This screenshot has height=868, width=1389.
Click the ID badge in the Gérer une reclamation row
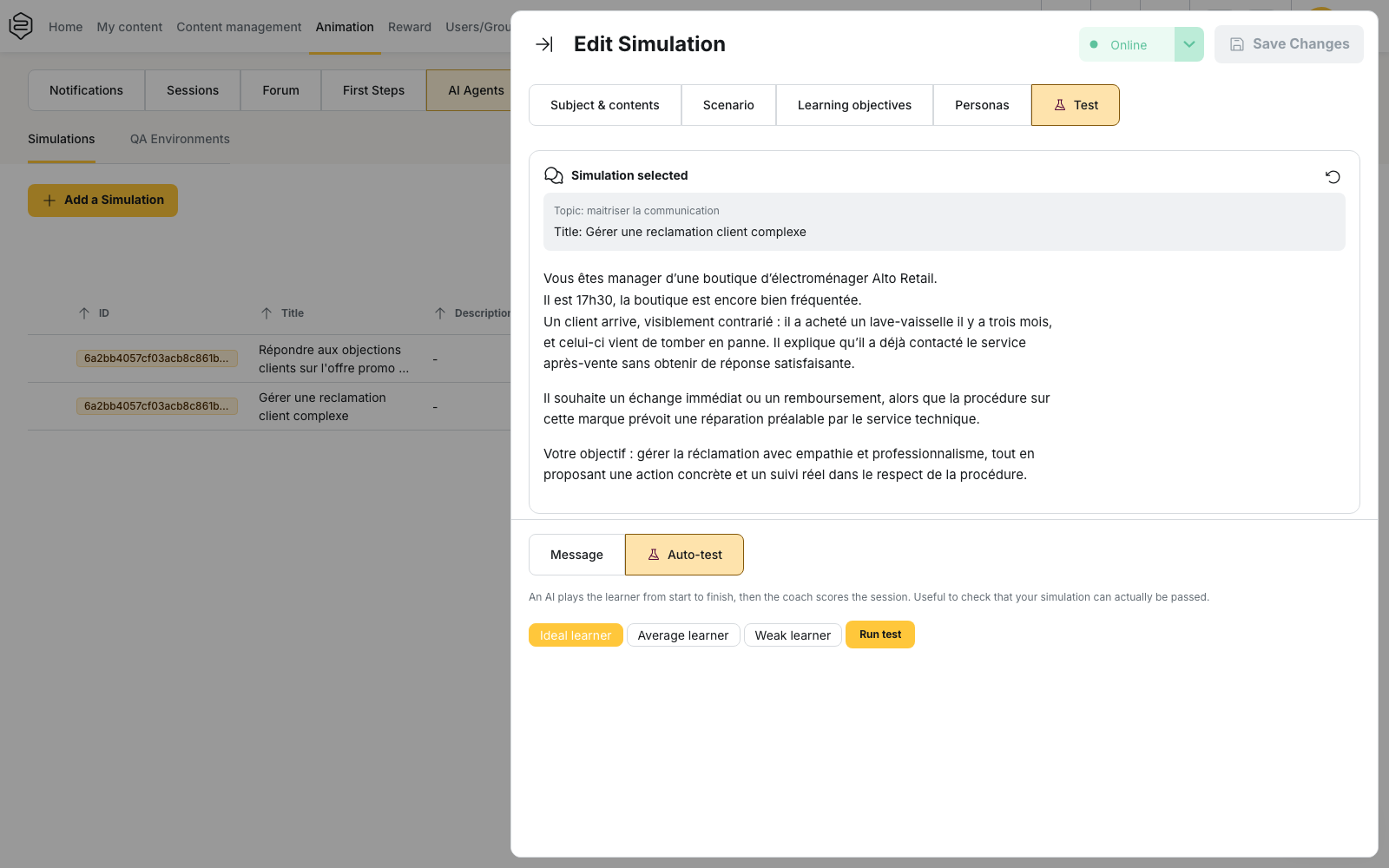pos(156,406)
